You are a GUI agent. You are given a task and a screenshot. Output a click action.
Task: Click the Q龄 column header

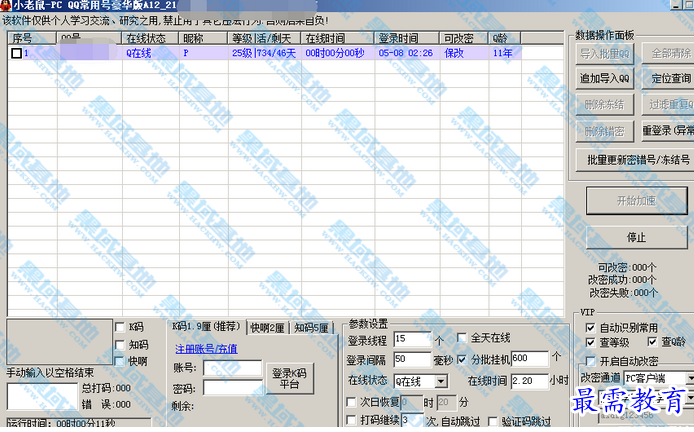[x=505, y=38]
